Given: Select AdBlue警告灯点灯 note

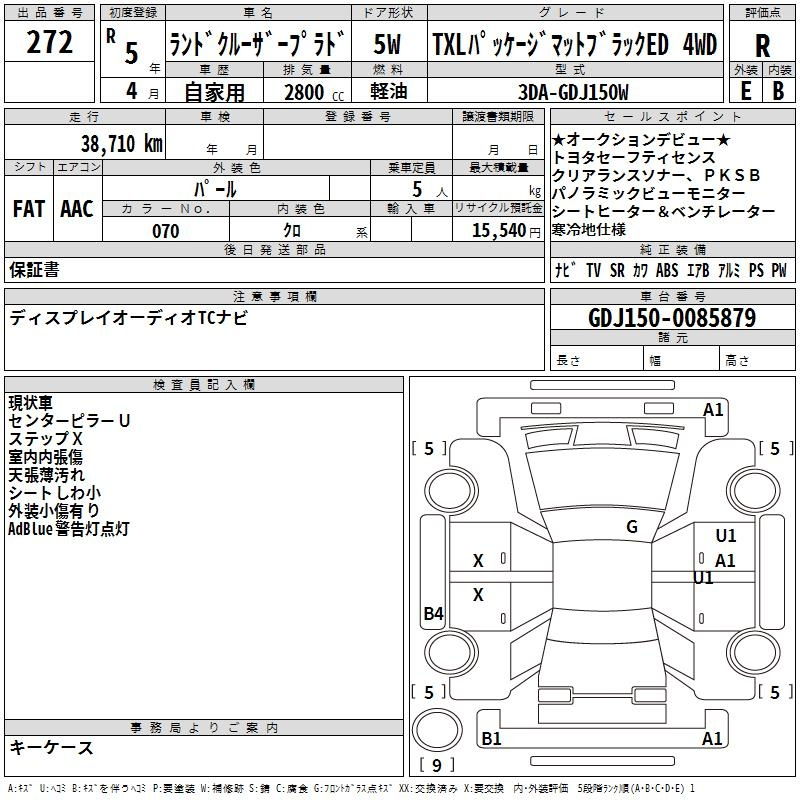Looking at the screenshot, I should (69, 529).
